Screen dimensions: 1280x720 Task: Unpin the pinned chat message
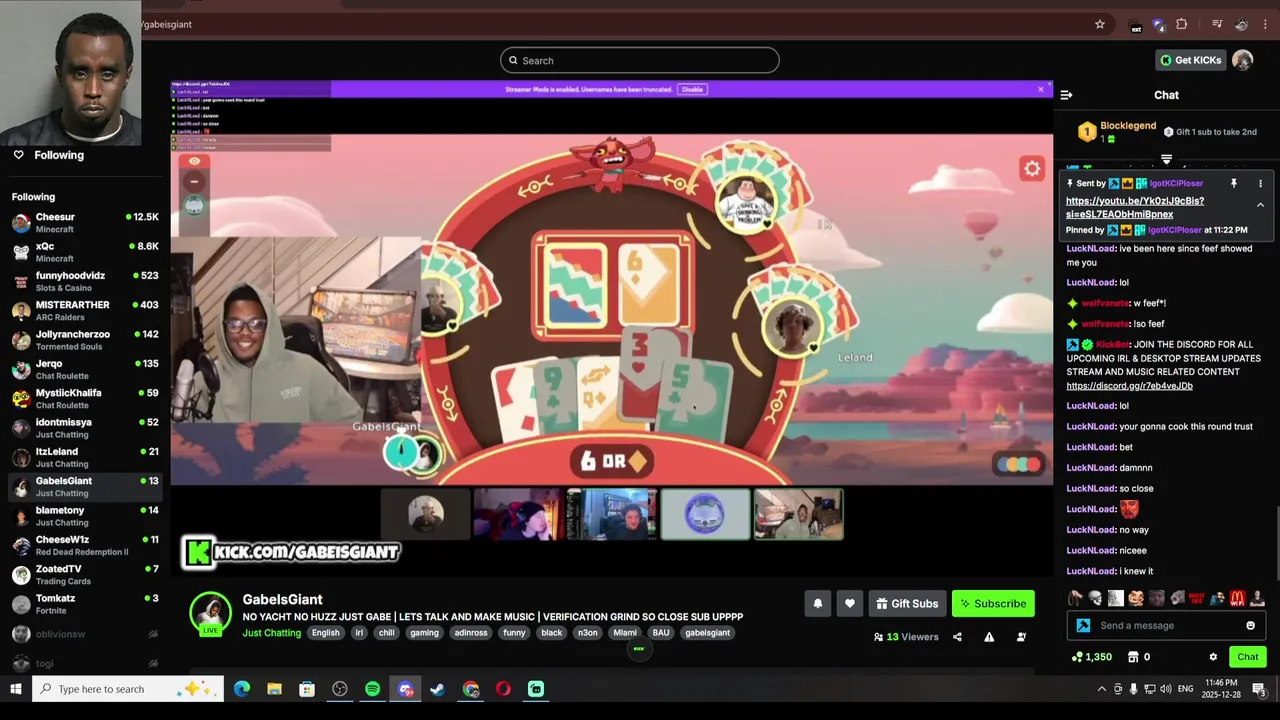point(1233,184)
